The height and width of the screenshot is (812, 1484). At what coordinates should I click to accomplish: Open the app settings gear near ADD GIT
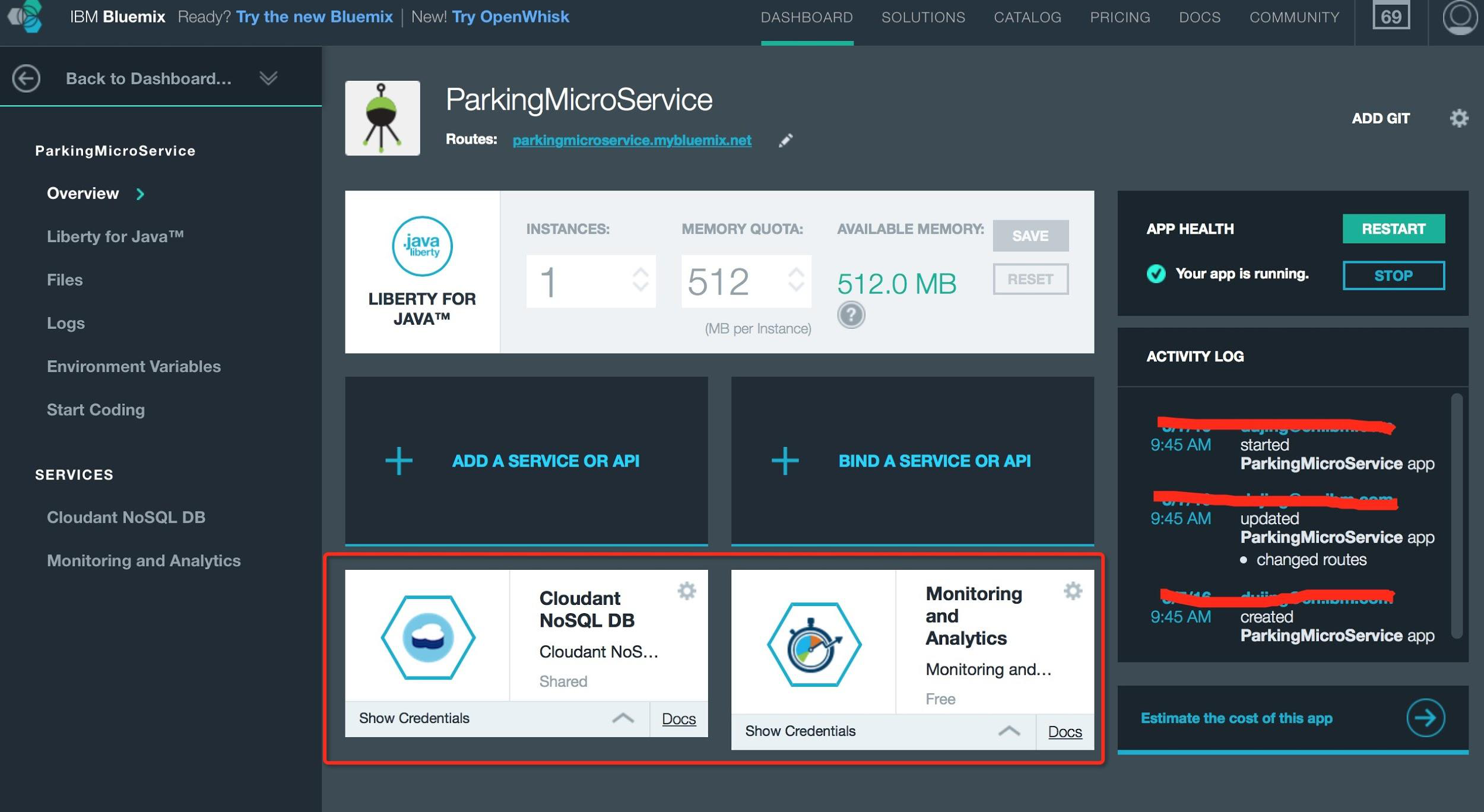point(1459,118)
